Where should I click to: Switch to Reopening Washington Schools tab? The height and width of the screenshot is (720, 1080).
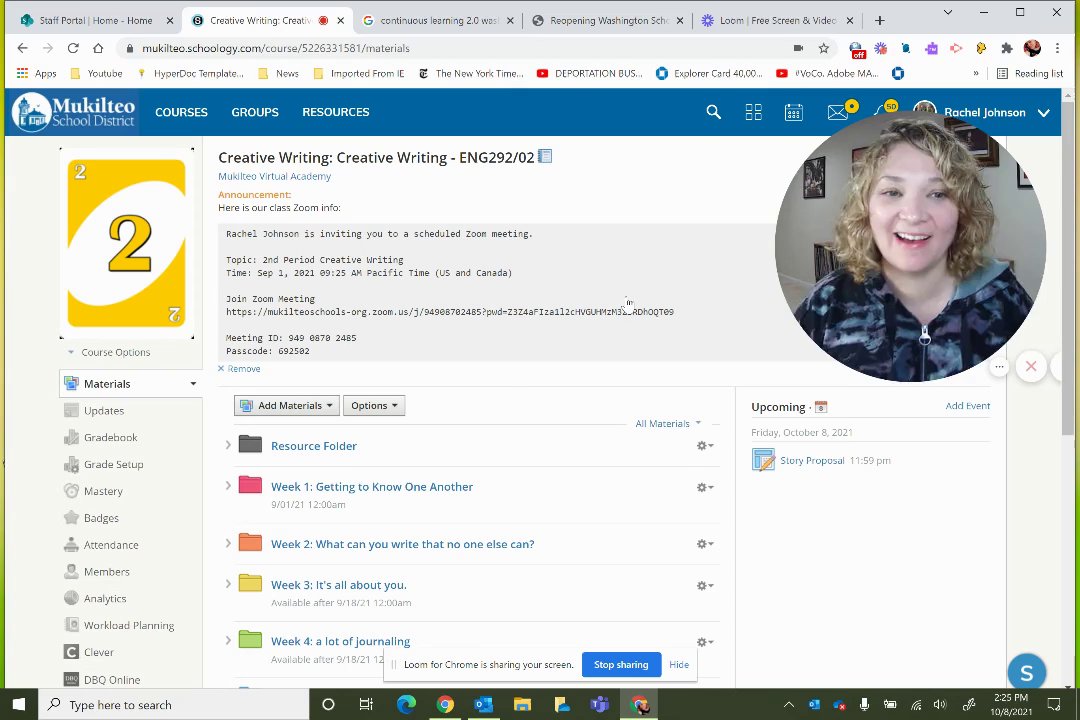click(x=609, y=21)
